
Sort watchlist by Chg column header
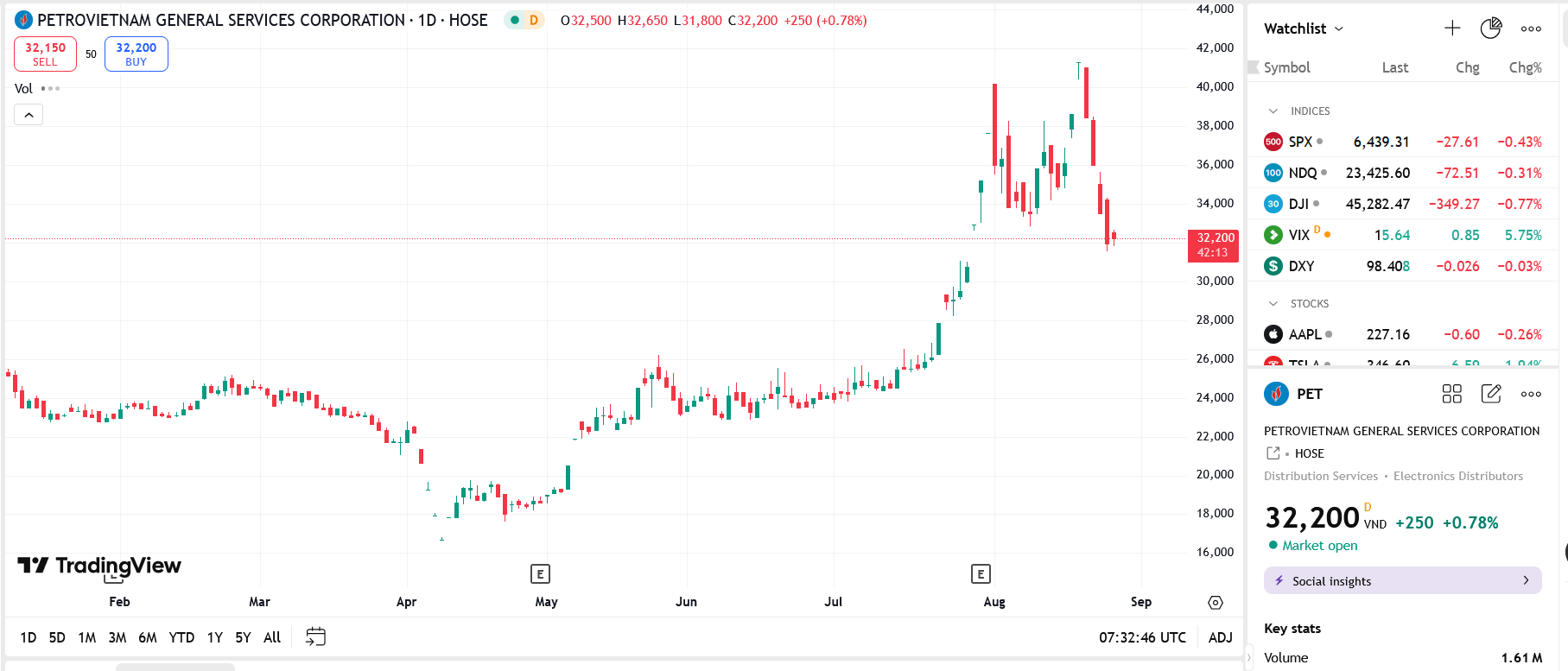pos(1467,67)
